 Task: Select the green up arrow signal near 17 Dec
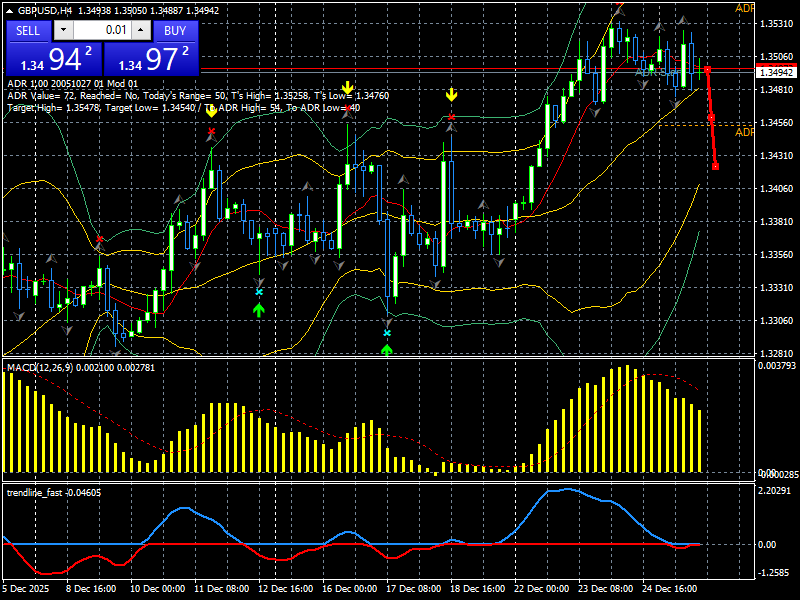pos(387,350)
